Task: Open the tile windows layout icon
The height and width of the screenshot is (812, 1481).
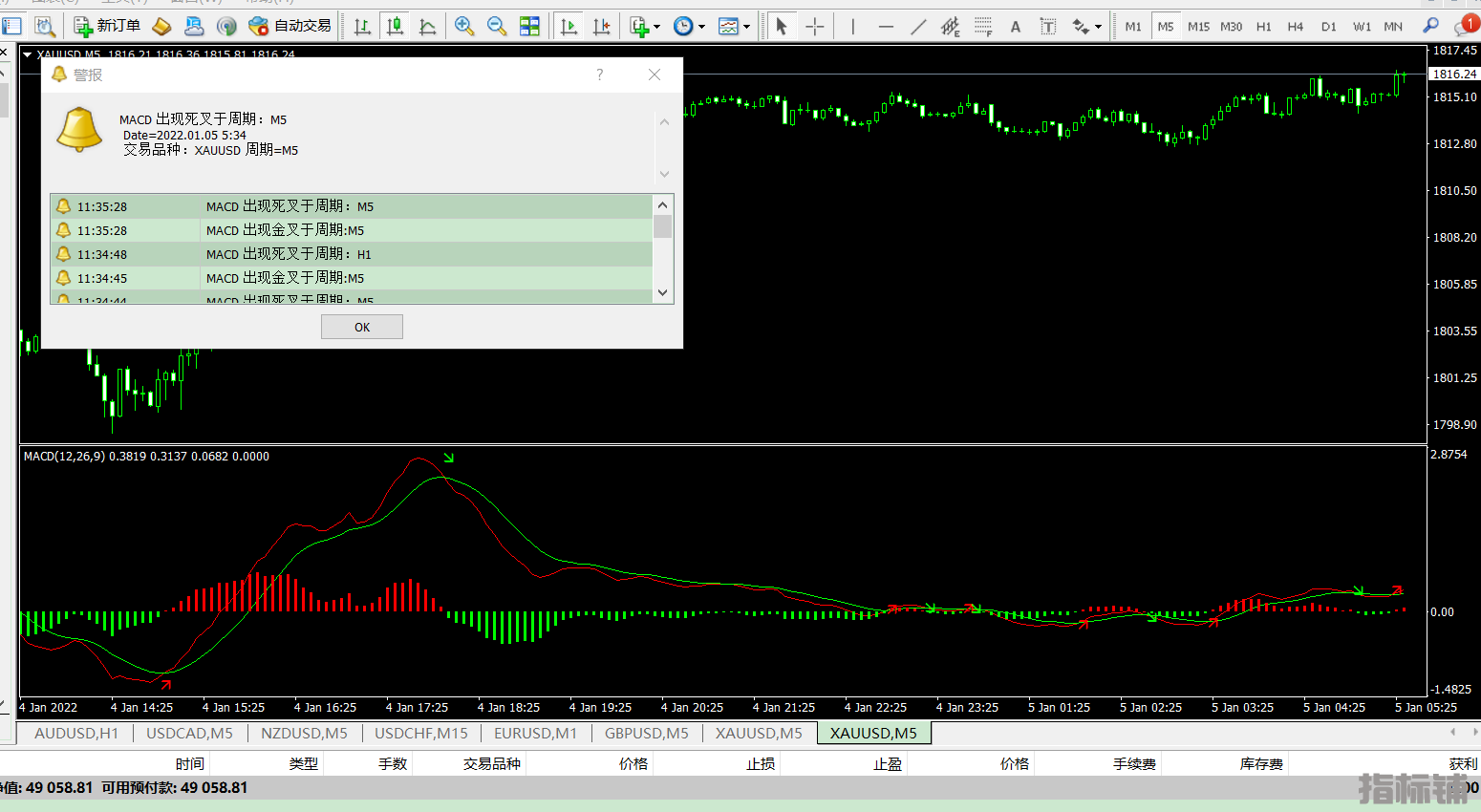Action: [x=529, y=26]
